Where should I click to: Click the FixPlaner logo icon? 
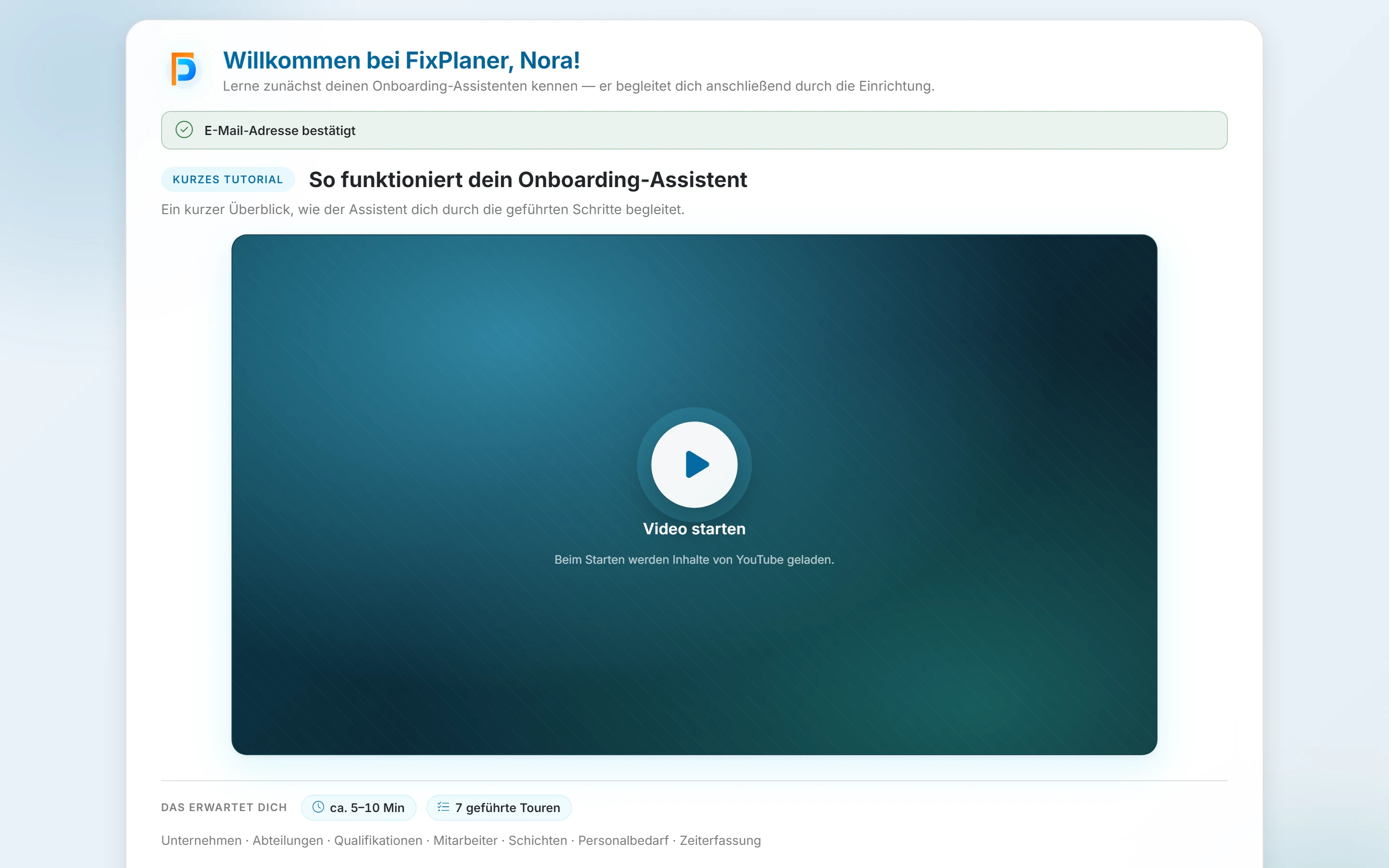tap(184, 69)
